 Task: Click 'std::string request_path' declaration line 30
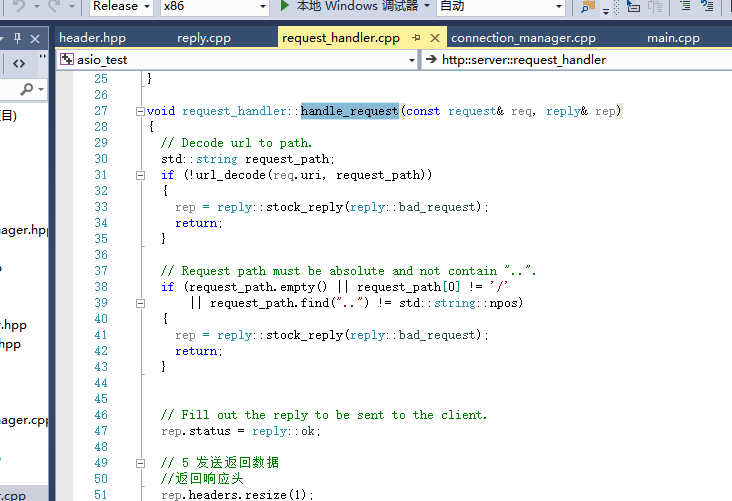pyautogui.click(x=247, y=159)
